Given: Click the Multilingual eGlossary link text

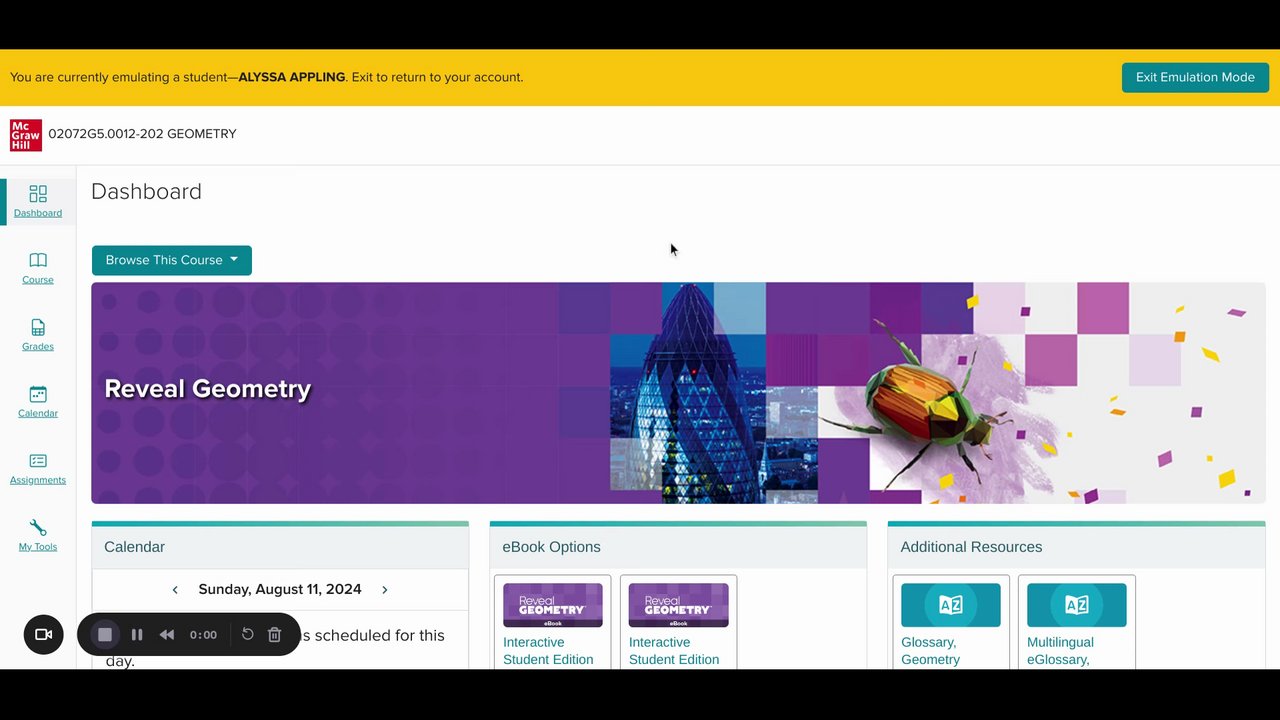Looking at the screenshot, I should point(1061,651).
